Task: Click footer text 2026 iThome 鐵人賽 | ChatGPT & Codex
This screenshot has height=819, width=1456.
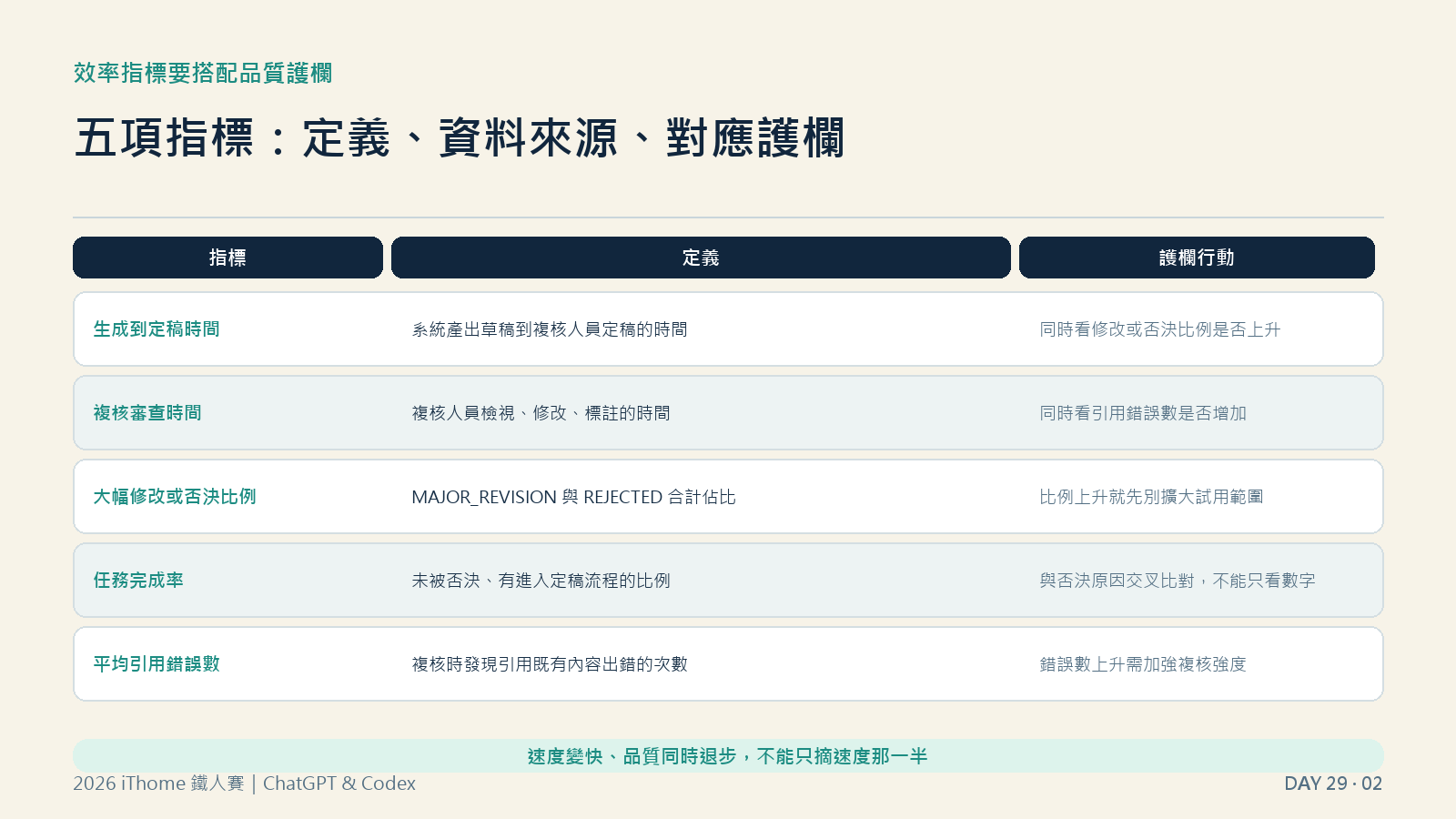Action: point(244,784)
